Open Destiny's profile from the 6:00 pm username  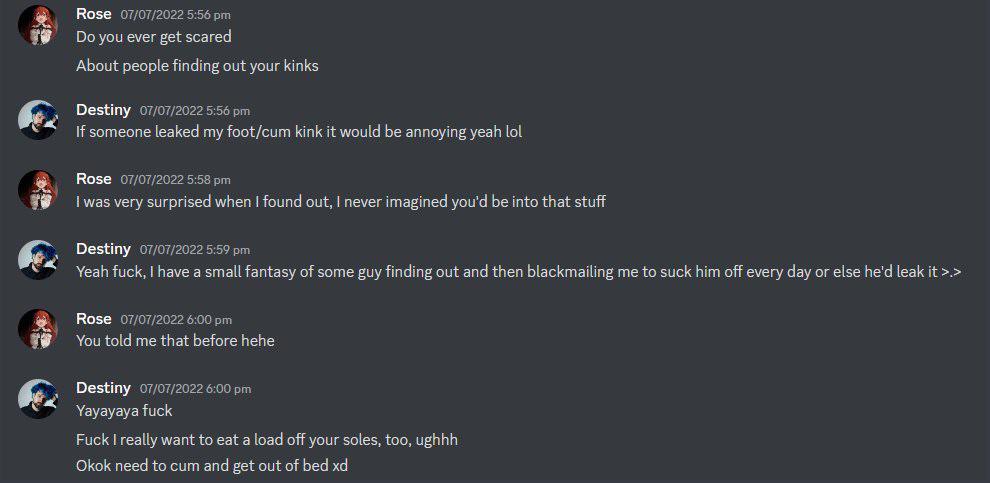[103, 388]
